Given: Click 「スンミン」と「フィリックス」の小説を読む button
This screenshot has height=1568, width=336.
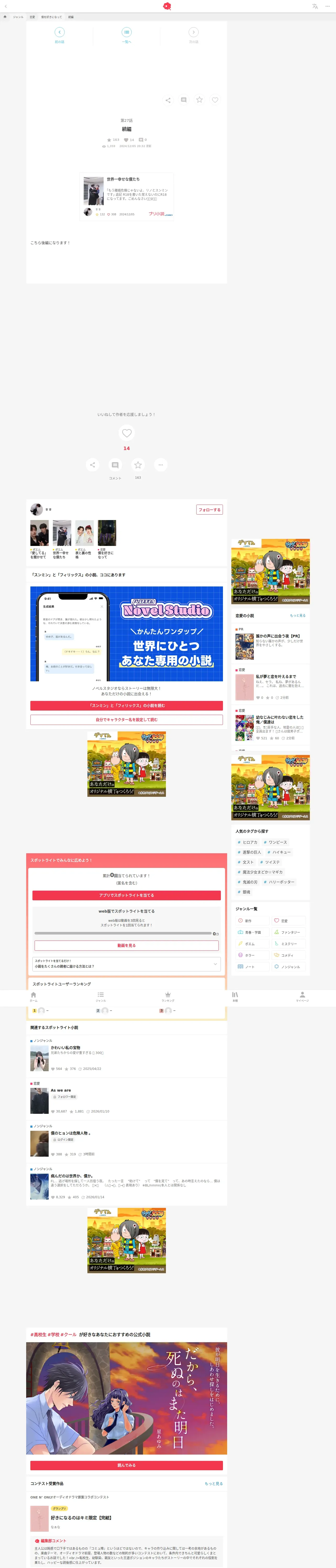Looking at the screenshot, I should click(x=127, y=706).
